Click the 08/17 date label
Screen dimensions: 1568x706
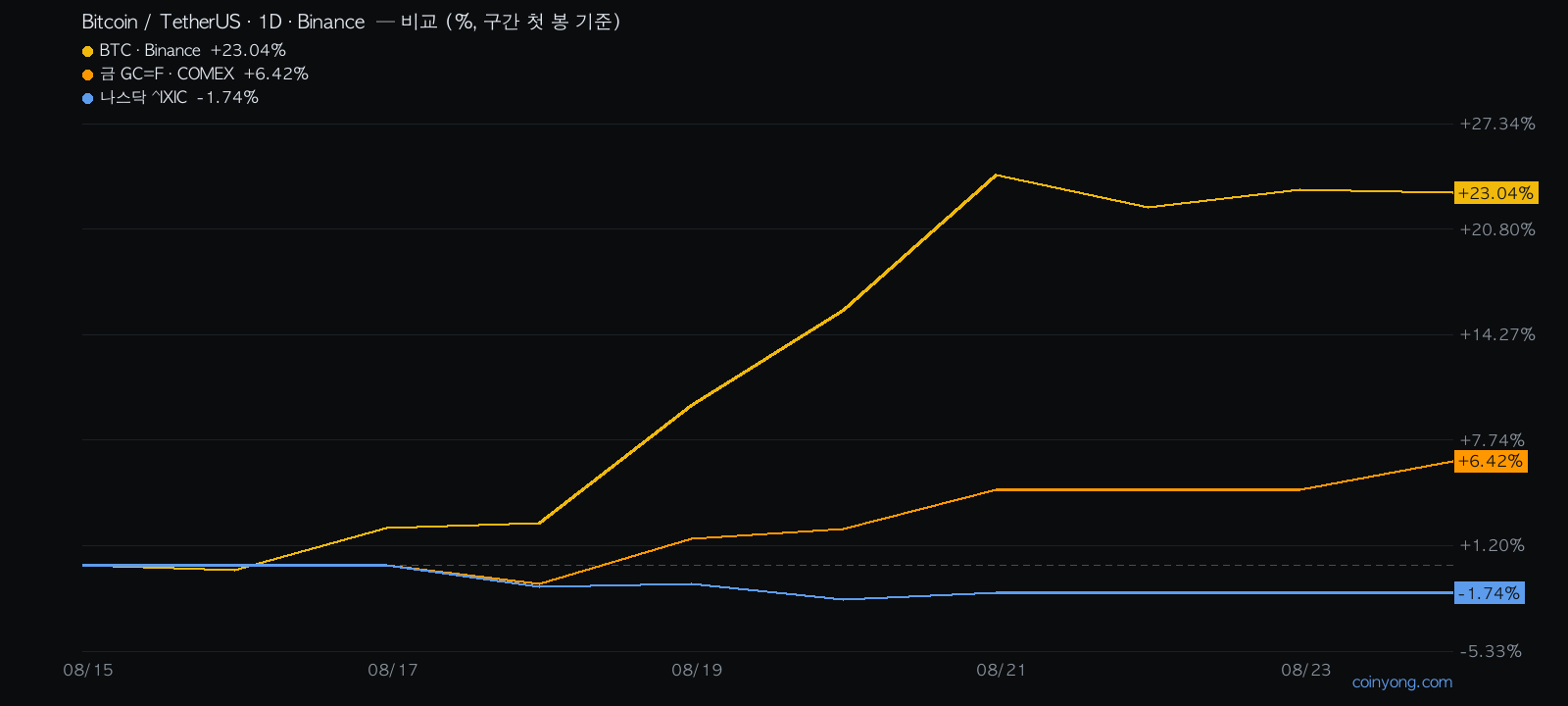click(393, 670)
